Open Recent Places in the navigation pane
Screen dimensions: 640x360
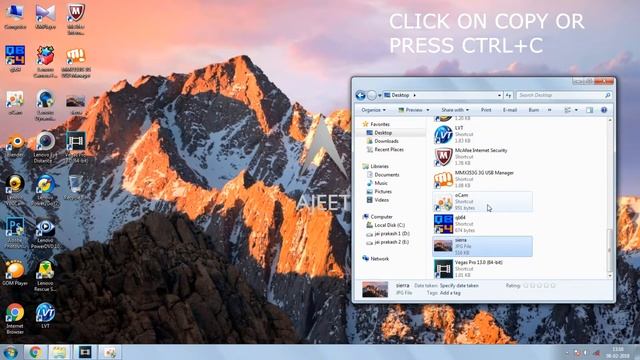(x=389, y=150)
